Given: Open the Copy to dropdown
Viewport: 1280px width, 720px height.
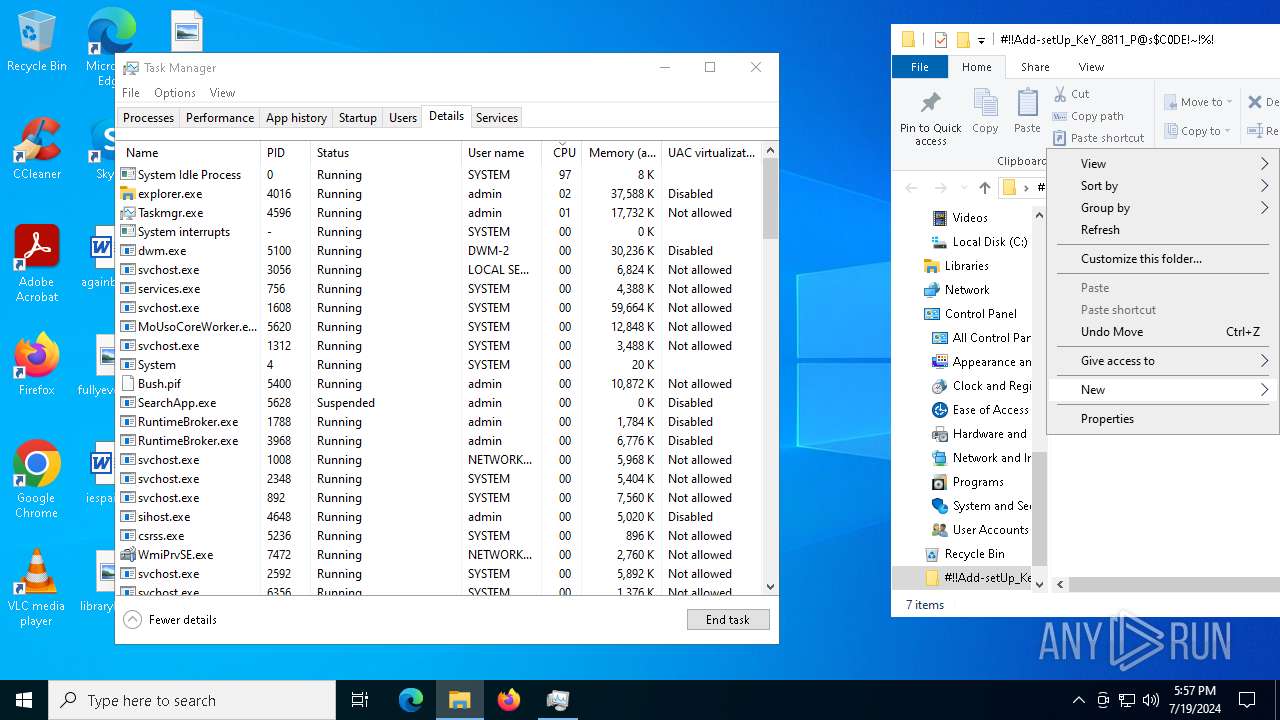Looking at the screenshot, I should tap(1198, 131).
